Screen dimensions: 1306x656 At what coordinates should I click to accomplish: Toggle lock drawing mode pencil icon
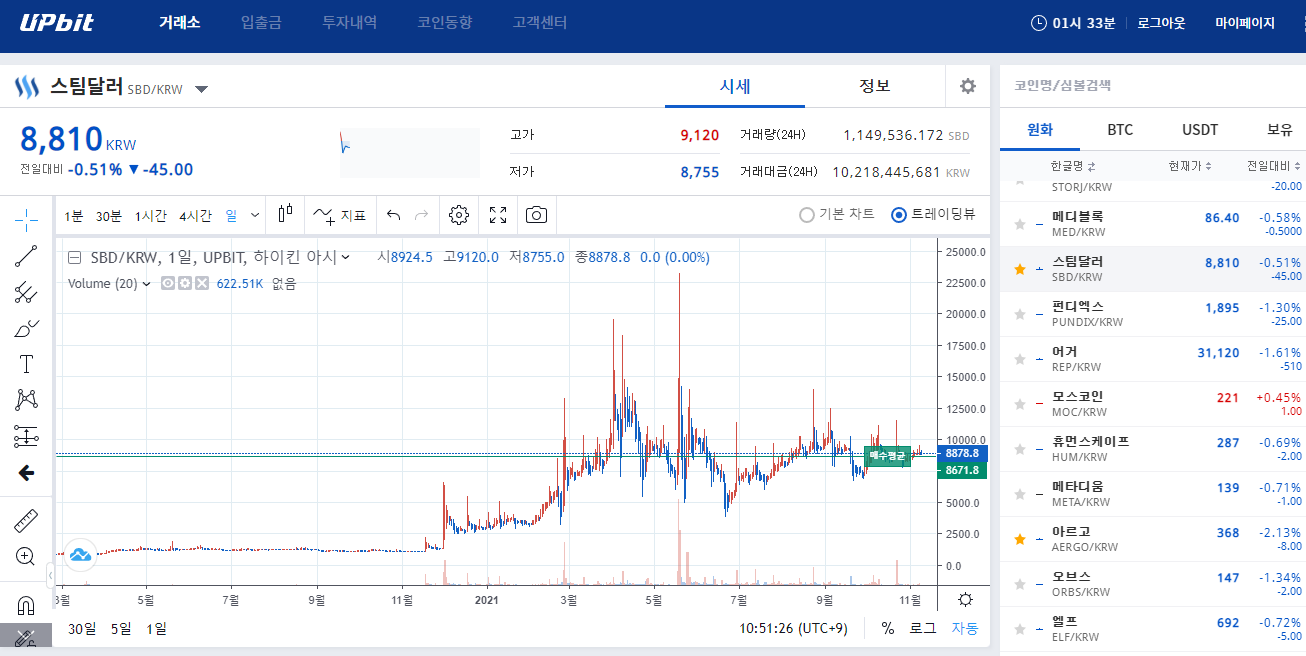click(x=26, y=638)
